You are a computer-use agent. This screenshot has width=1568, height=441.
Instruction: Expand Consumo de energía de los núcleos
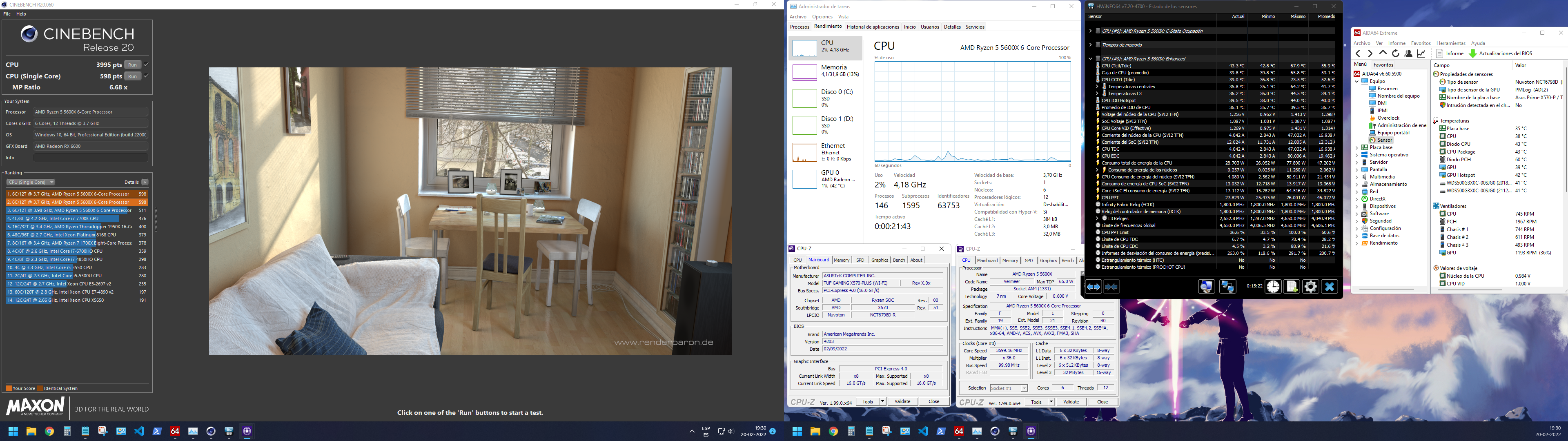[x=1098, y=170]
